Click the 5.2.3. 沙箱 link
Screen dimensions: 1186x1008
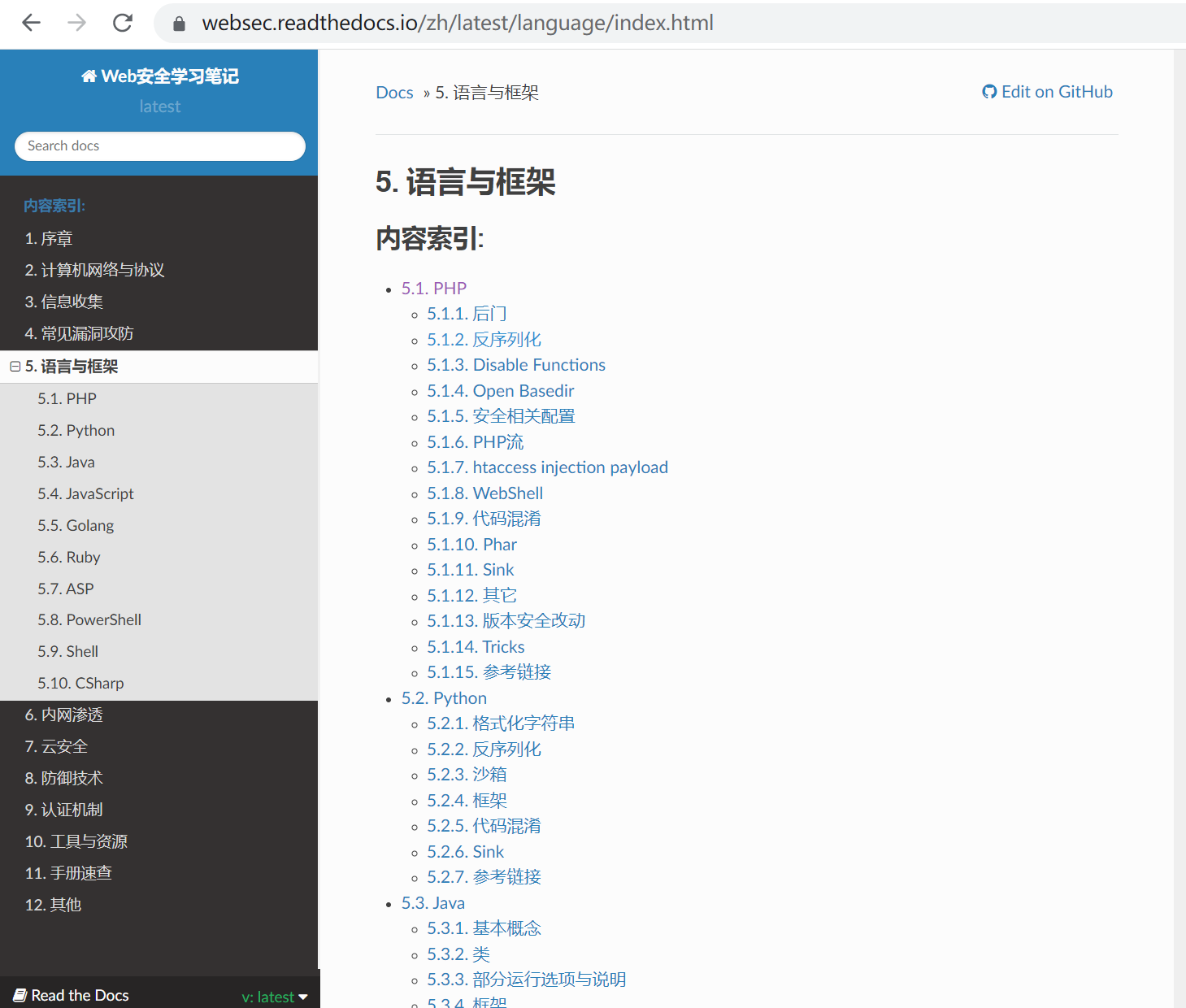(x=467, y=775)
